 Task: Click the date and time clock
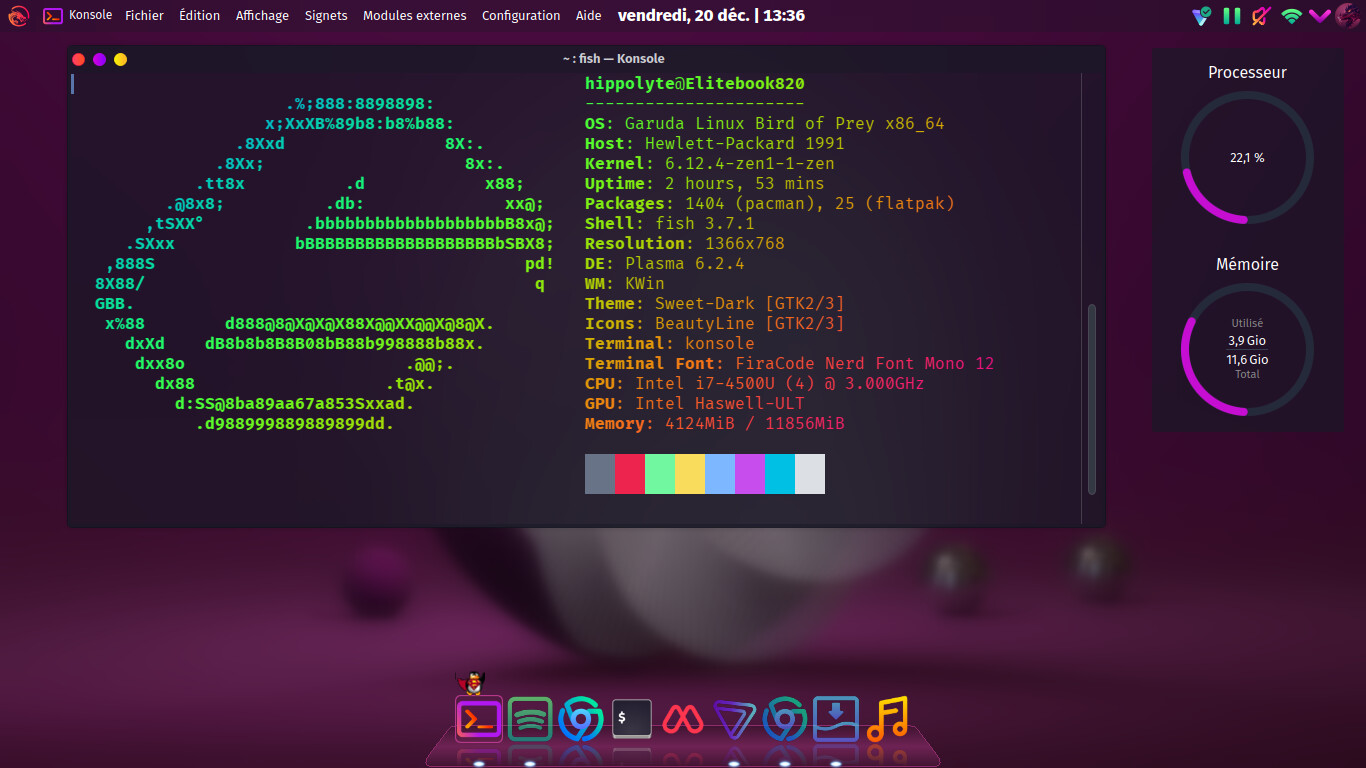point(711,16)
